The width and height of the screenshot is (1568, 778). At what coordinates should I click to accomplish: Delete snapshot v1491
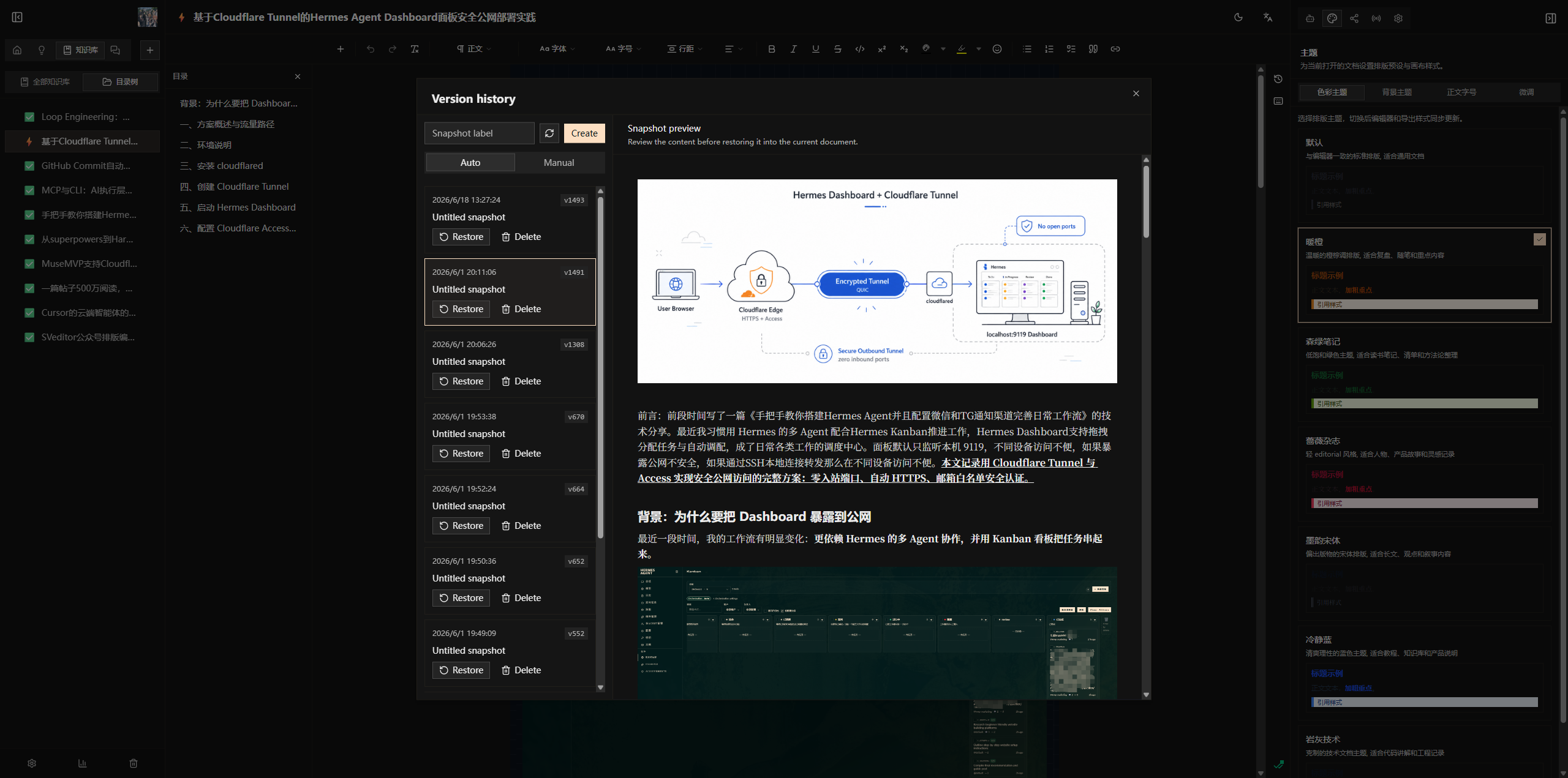click(521, 309)
